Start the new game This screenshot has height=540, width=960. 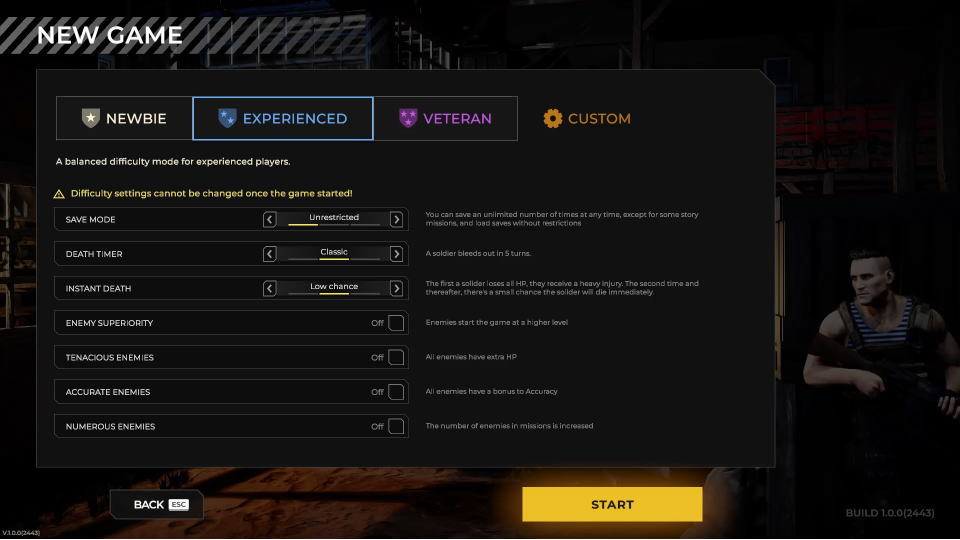coord(612,505)
